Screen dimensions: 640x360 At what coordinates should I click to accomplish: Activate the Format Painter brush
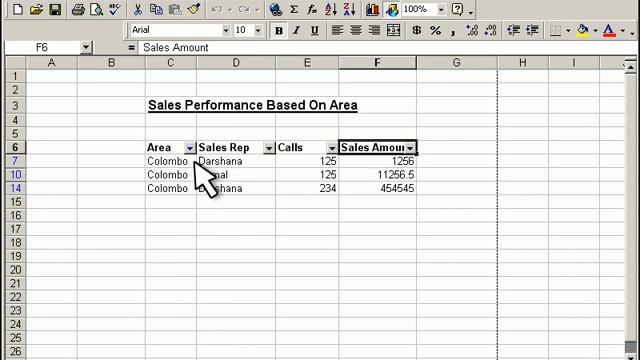[193, 9]
